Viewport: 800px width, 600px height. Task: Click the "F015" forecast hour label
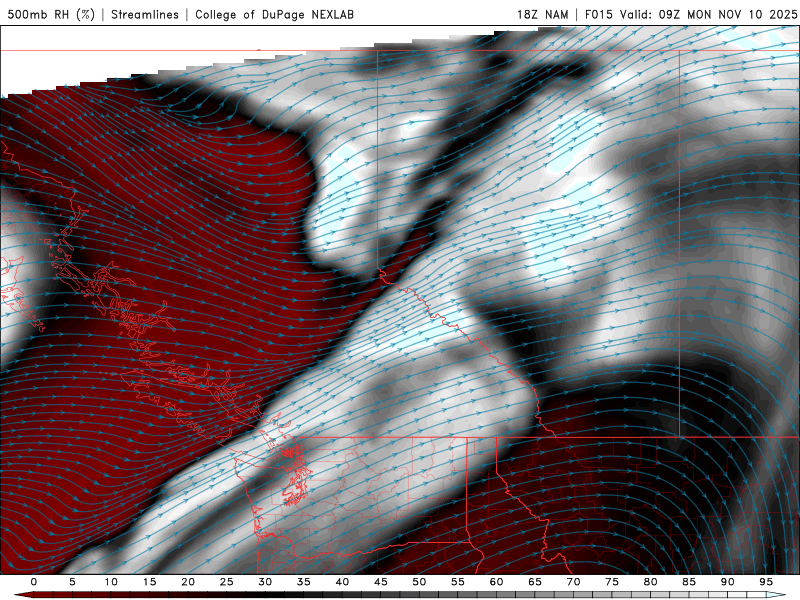coord(599,14)
